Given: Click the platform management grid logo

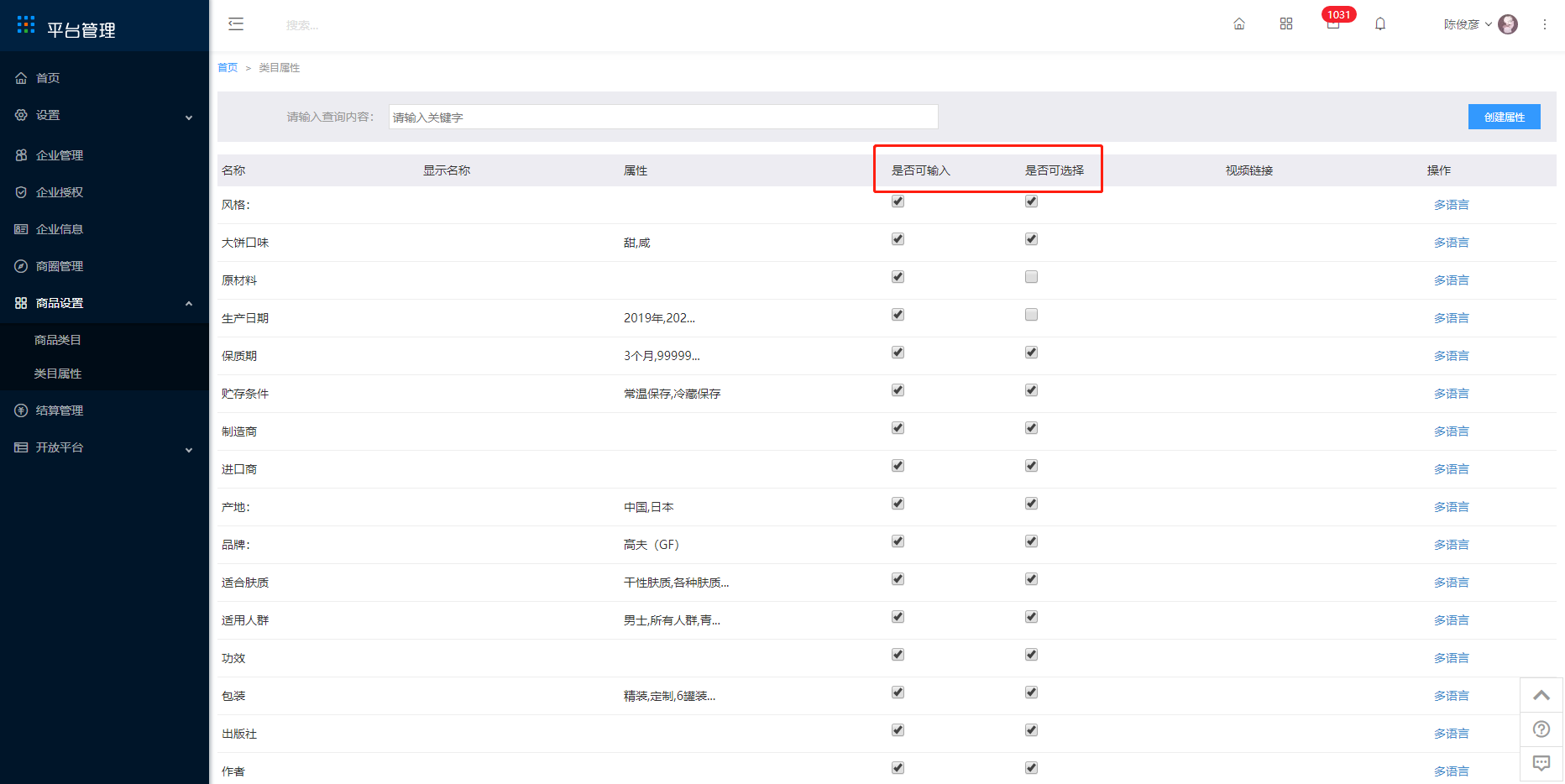Looking at the screenshot, I should (x=26, y=24).
